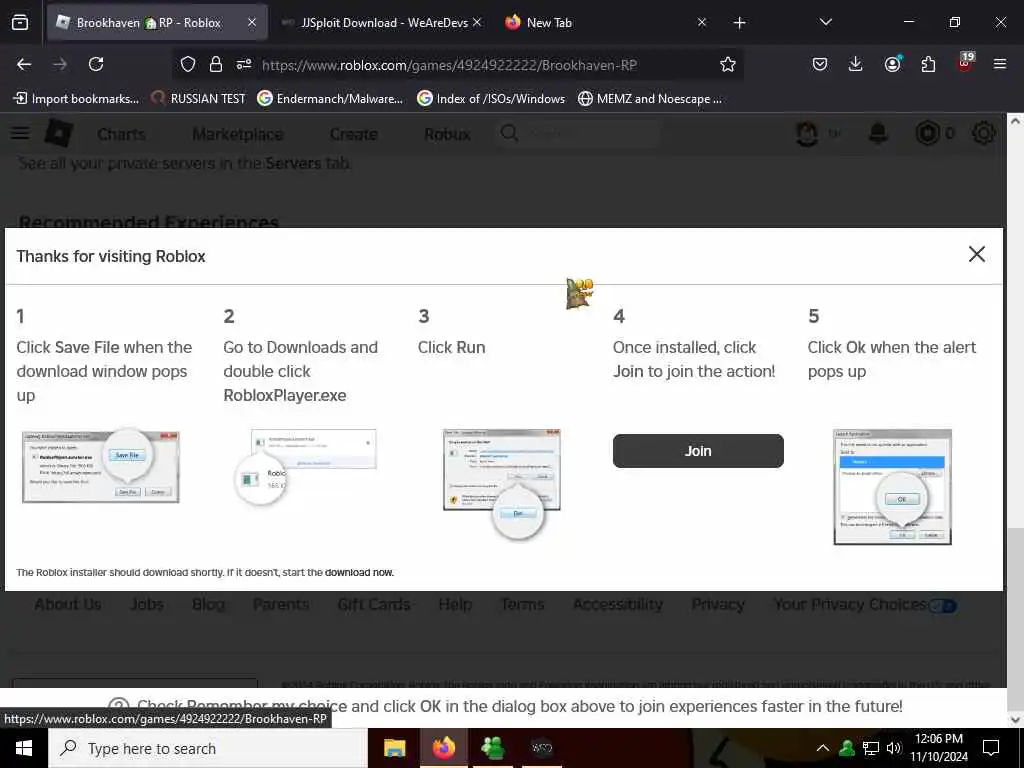Open the RUSSIAN TEST bookmark
The height and width of the screenshot is (768, 1024).
point(198,99)
